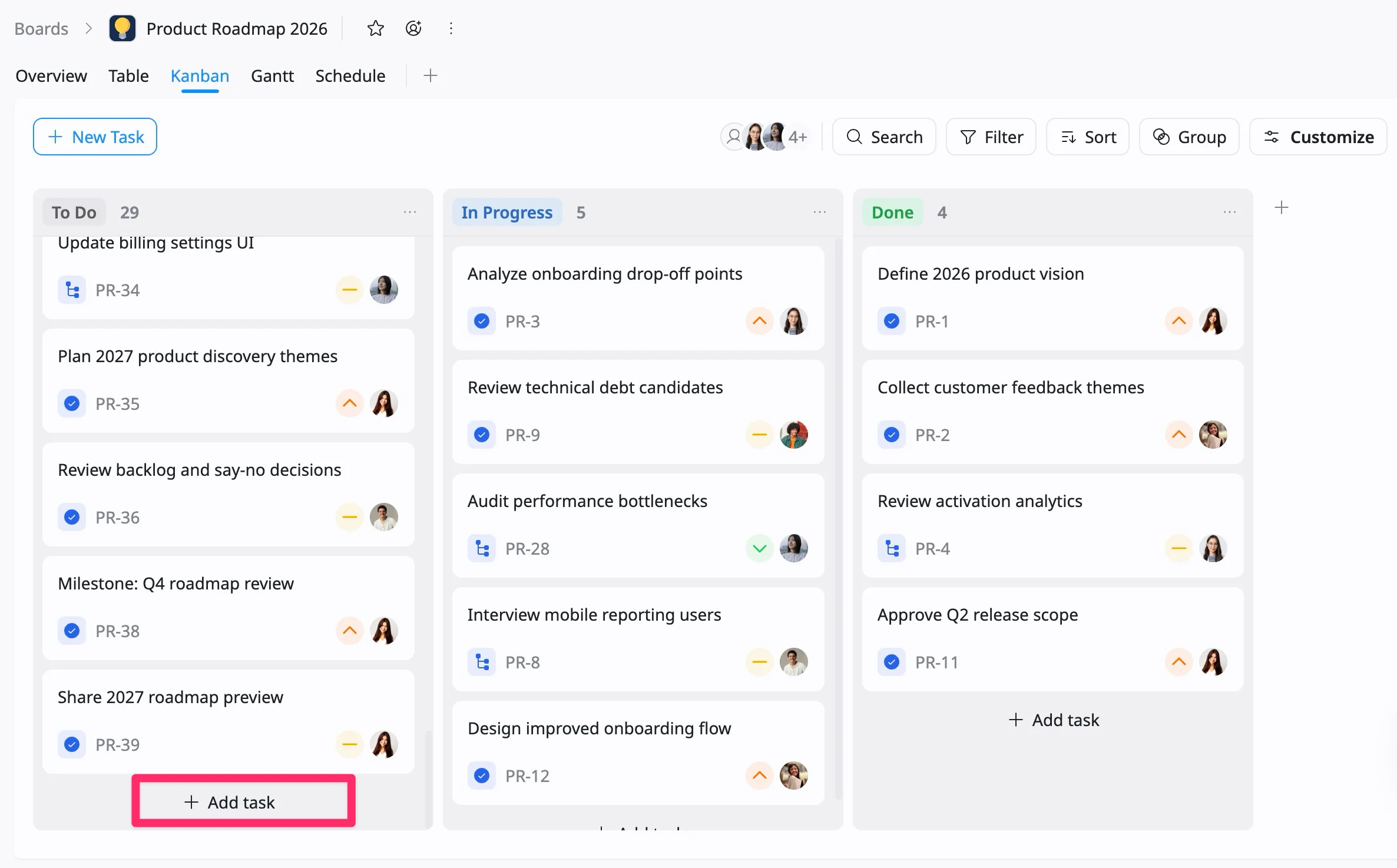The width and height of the screenshot is (1397, 868).
Task: Open the In Progress column options menu
Action: click(820, 212)
